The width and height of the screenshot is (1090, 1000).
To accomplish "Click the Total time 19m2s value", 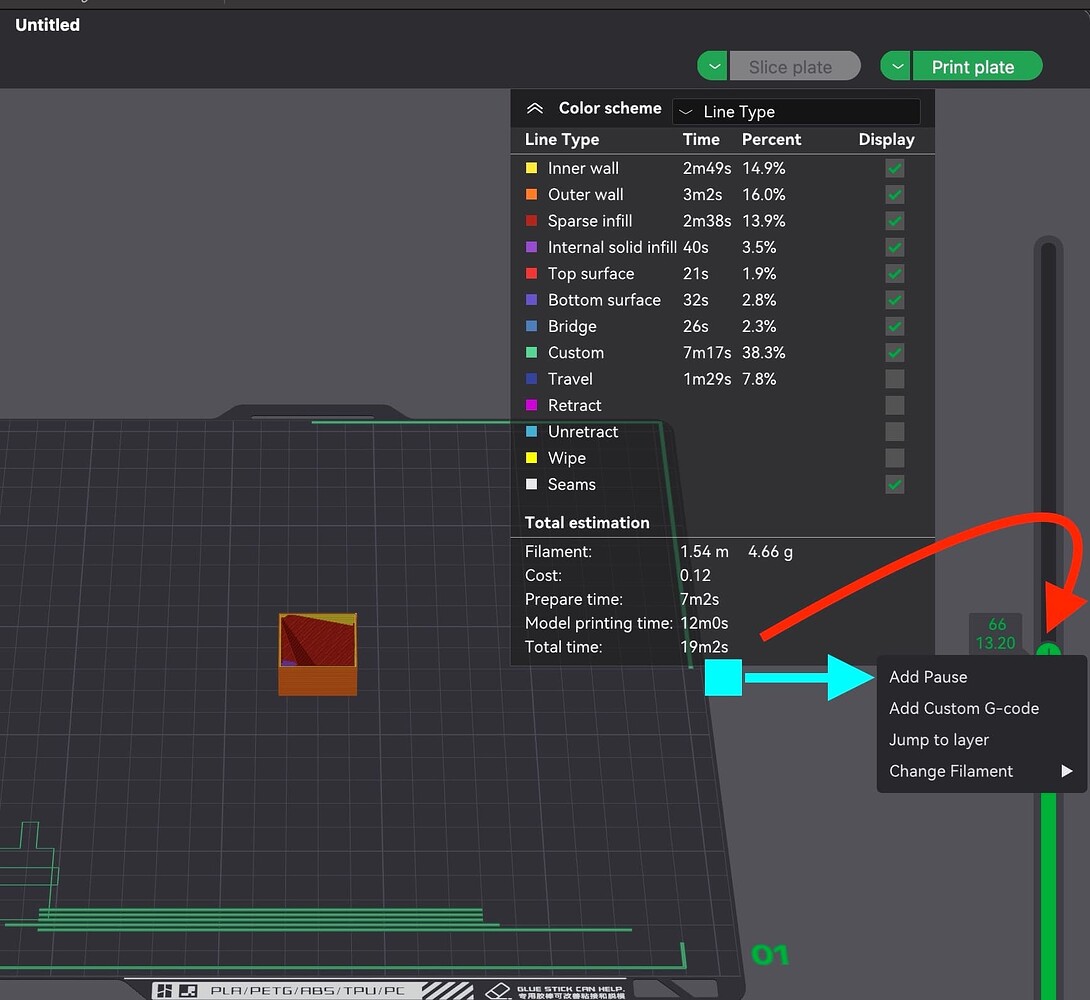I will point(704,647).
